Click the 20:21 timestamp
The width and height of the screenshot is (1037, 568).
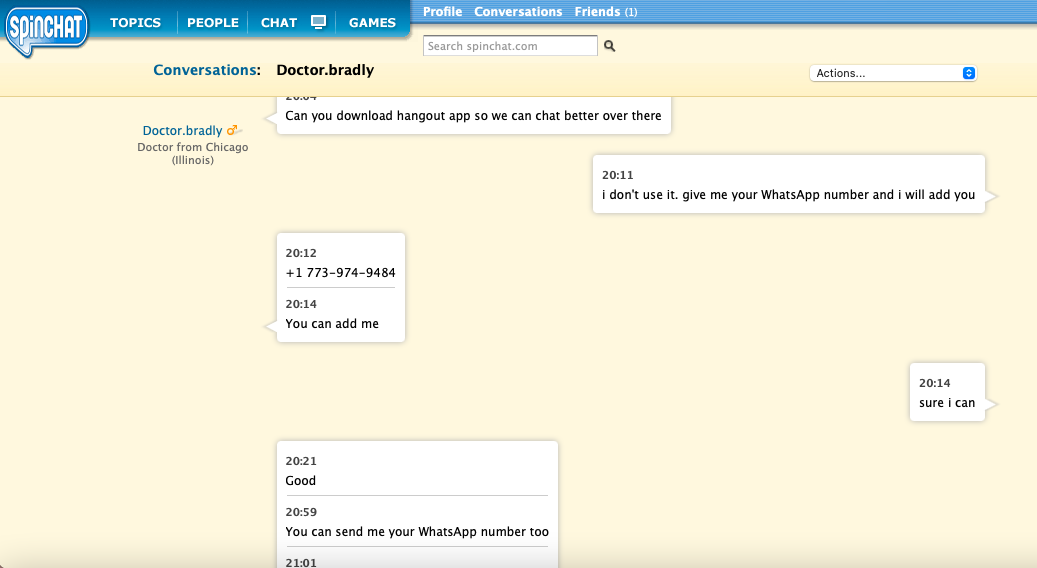301,461
